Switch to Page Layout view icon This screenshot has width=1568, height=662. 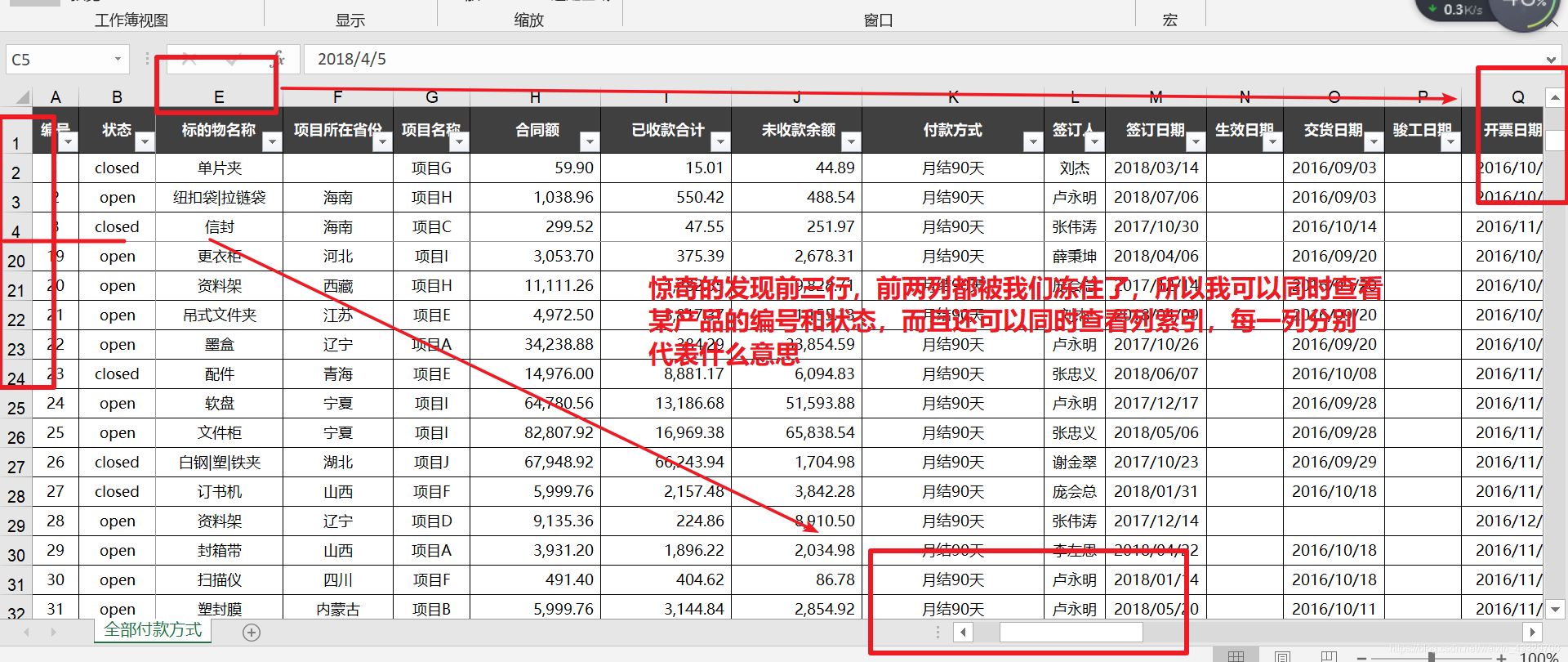pyautogui.click(x=1282, y=656)
